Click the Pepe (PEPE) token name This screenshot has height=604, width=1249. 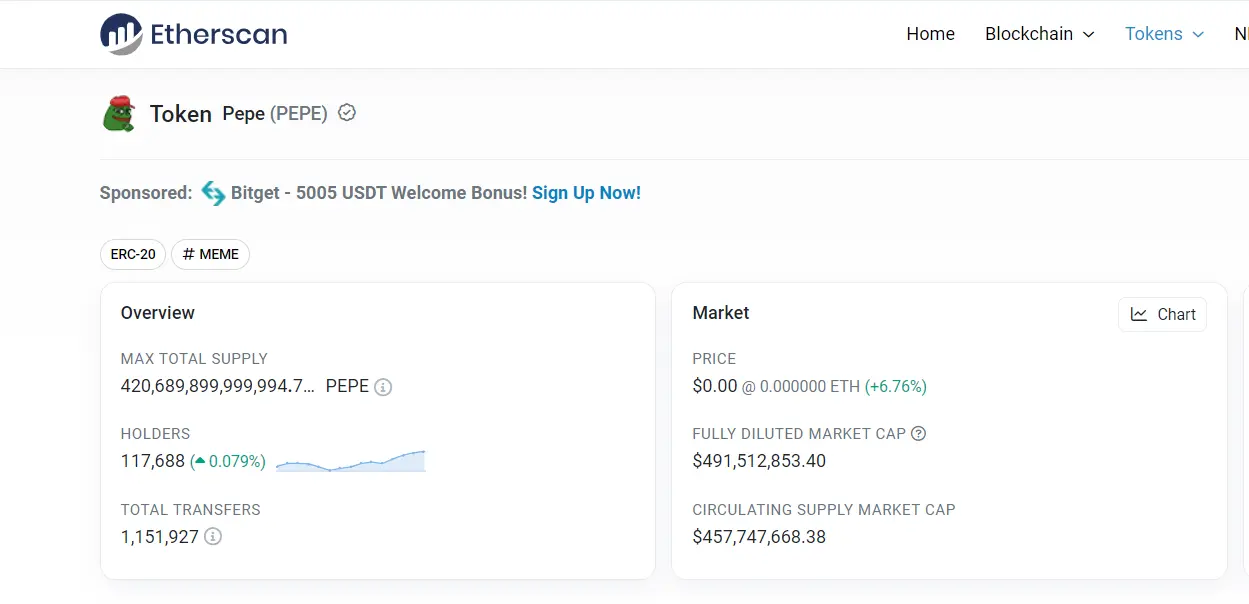pos(275,114)
